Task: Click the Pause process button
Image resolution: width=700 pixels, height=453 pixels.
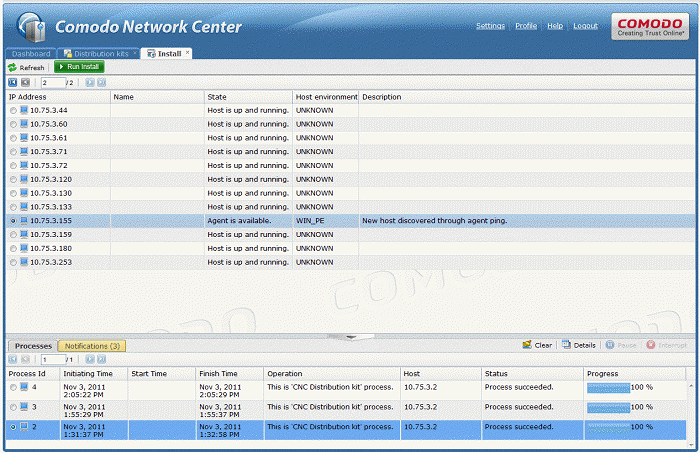Action: (x=621, y=345)
